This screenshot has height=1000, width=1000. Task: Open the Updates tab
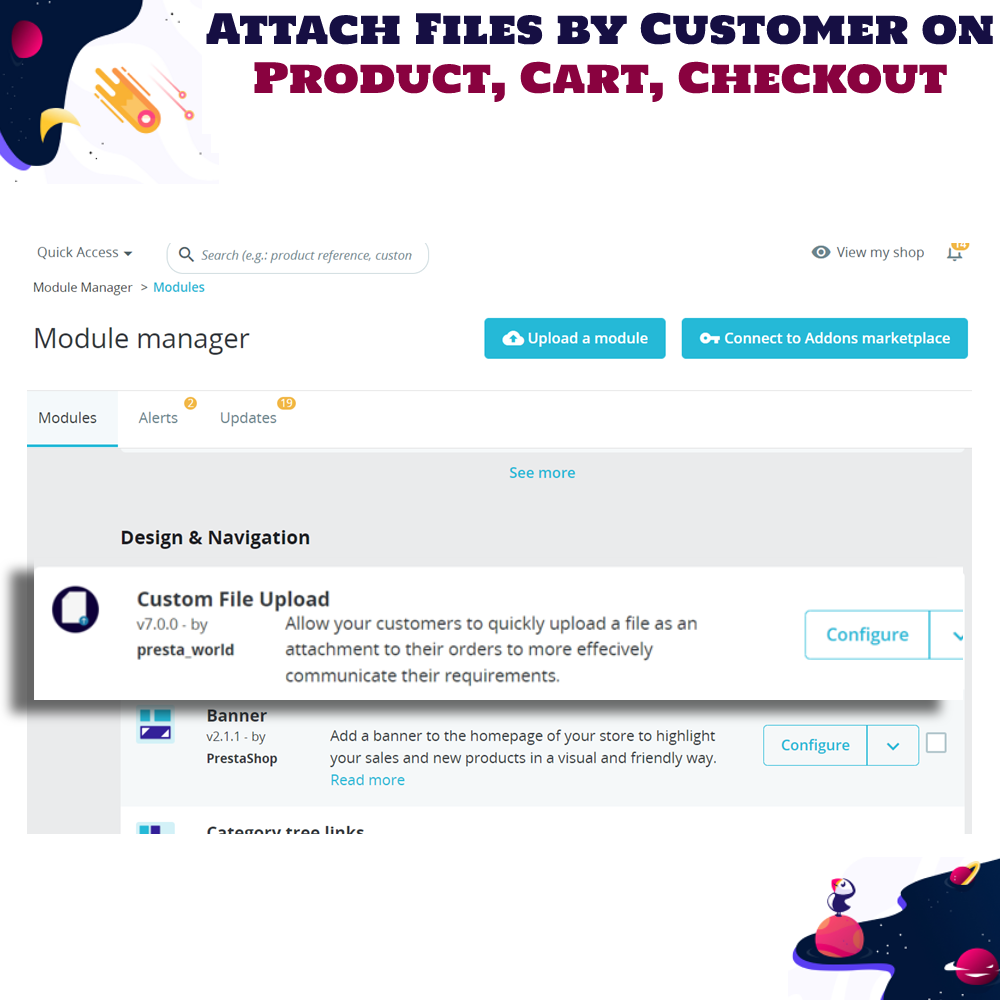point(248,418)
